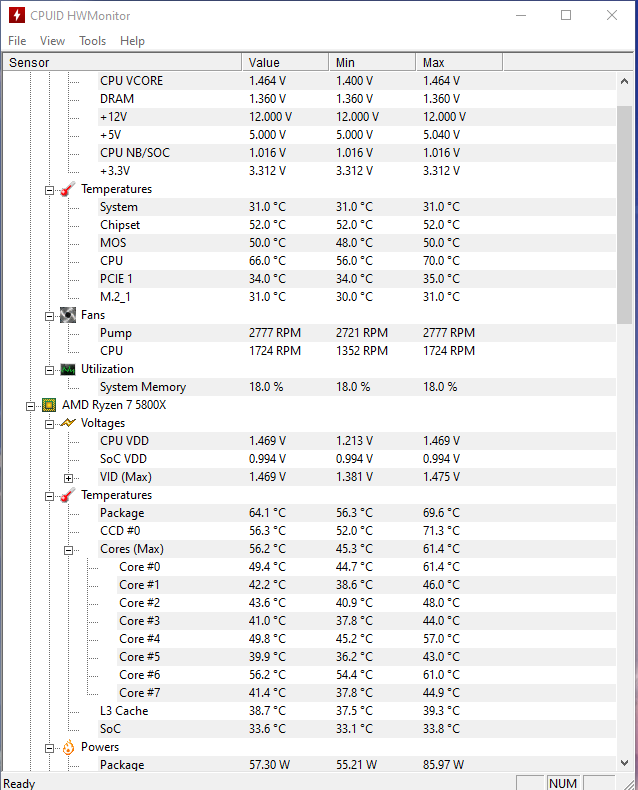Open the File menu

click(17, 41)
